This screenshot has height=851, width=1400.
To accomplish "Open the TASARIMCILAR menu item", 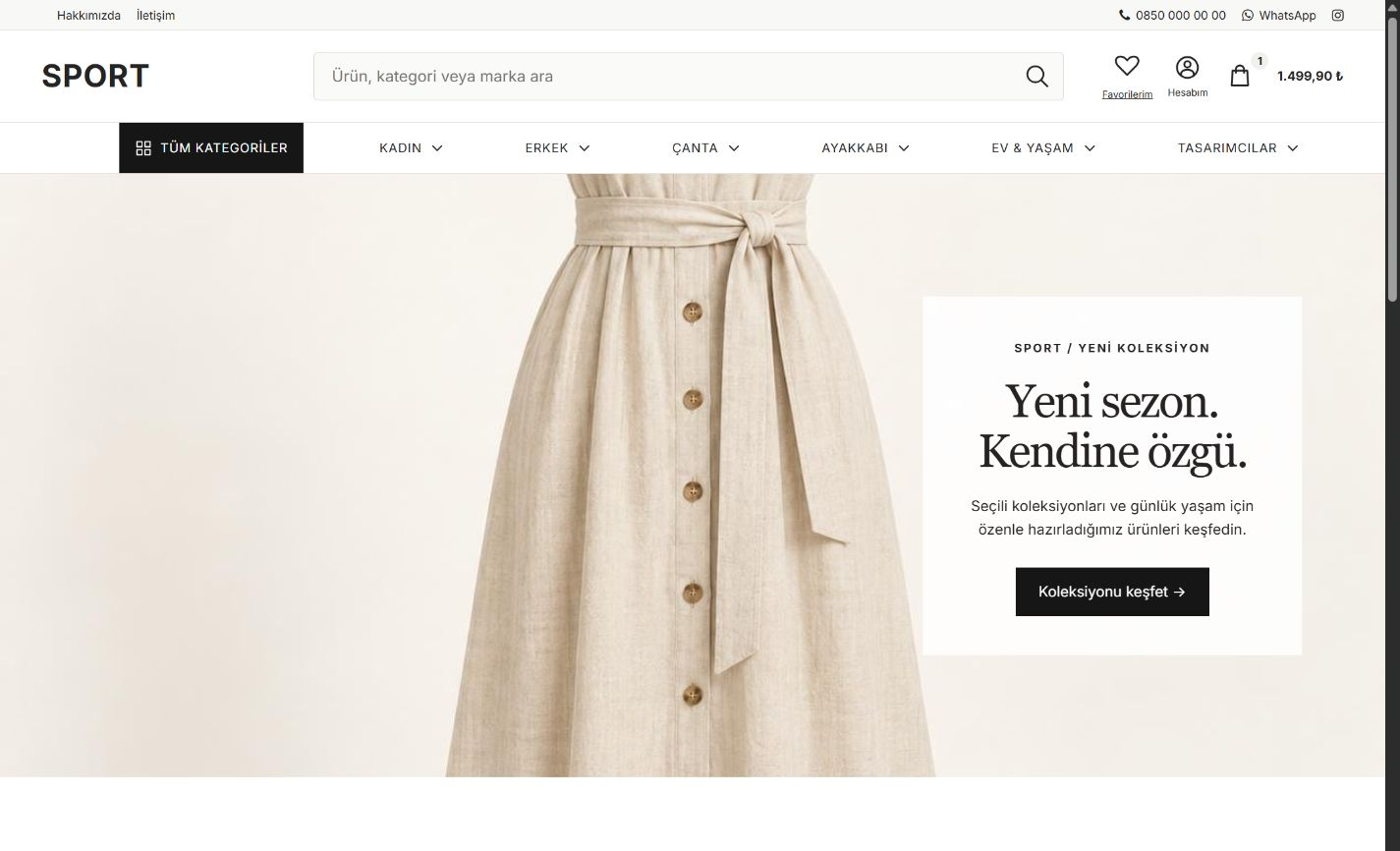I will (1227, 148).
